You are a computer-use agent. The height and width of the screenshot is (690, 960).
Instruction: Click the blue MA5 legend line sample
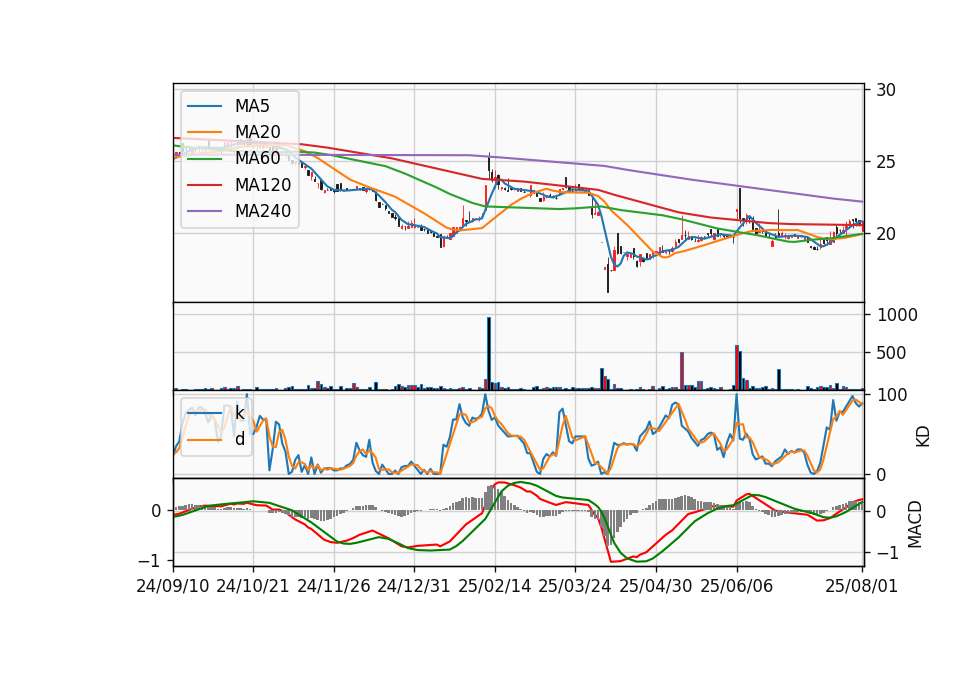204,106
